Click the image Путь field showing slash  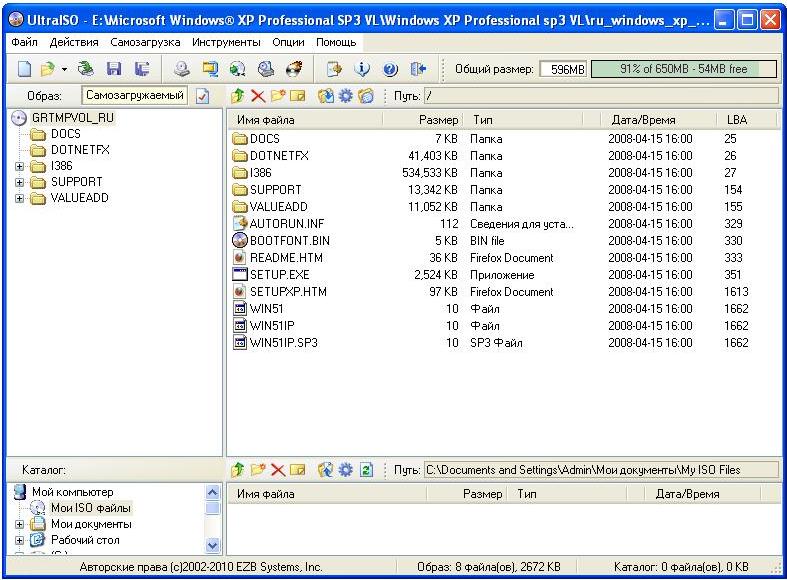pos(602,95)
